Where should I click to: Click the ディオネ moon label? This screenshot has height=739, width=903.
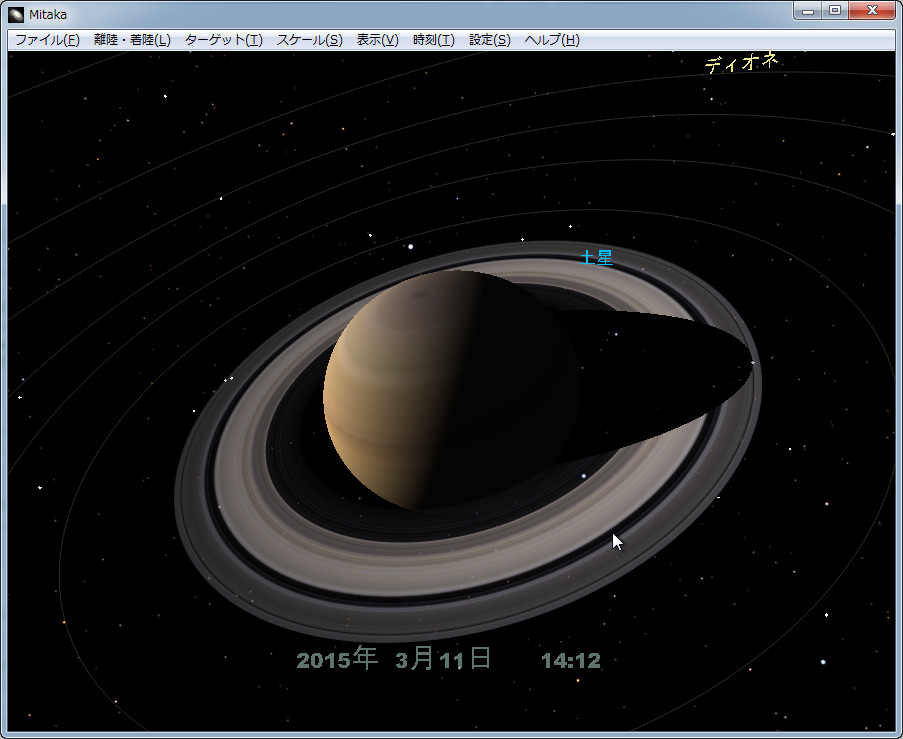742,62
